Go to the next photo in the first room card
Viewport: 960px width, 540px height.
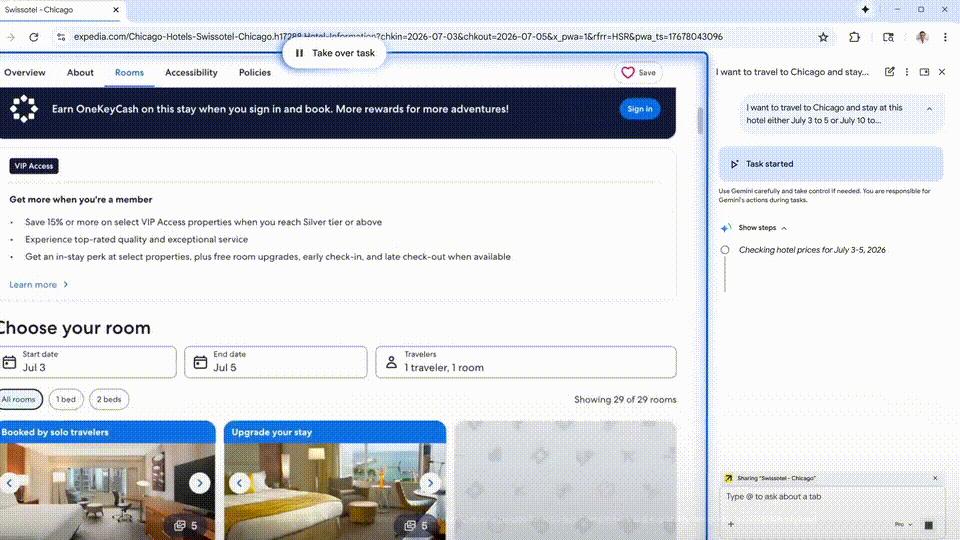coord(200,483)
